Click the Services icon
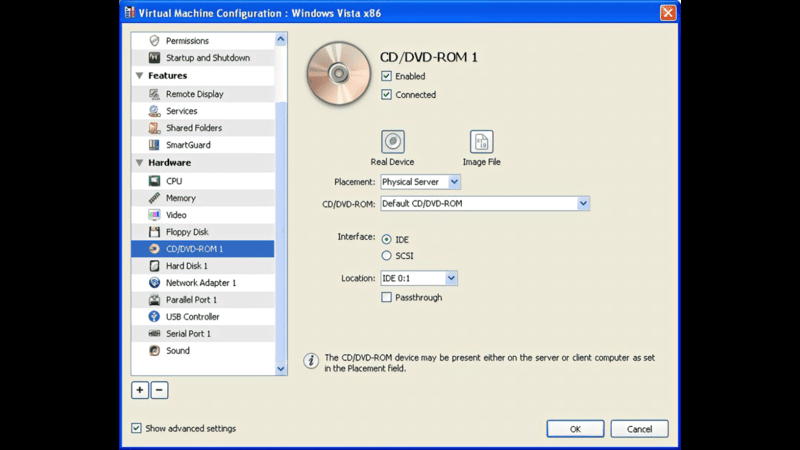 [154, 111]
